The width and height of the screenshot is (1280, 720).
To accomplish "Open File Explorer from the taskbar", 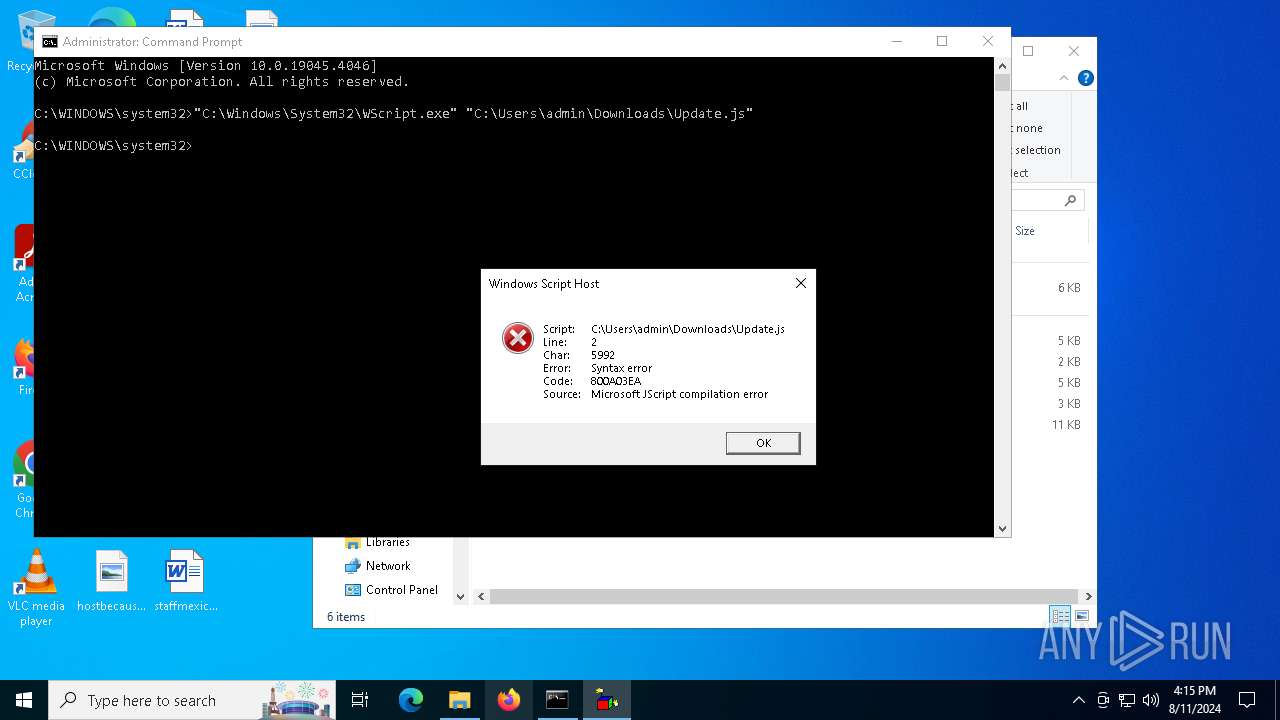I will point(459,700).
